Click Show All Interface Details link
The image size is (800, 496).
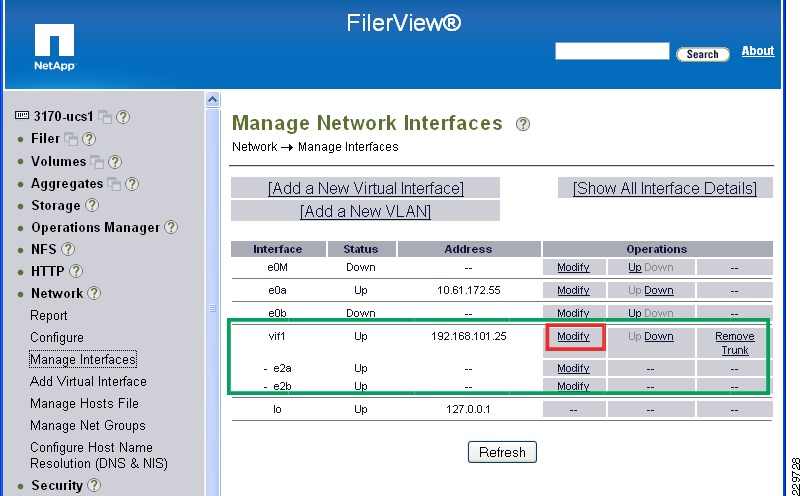tap(665, 188)
